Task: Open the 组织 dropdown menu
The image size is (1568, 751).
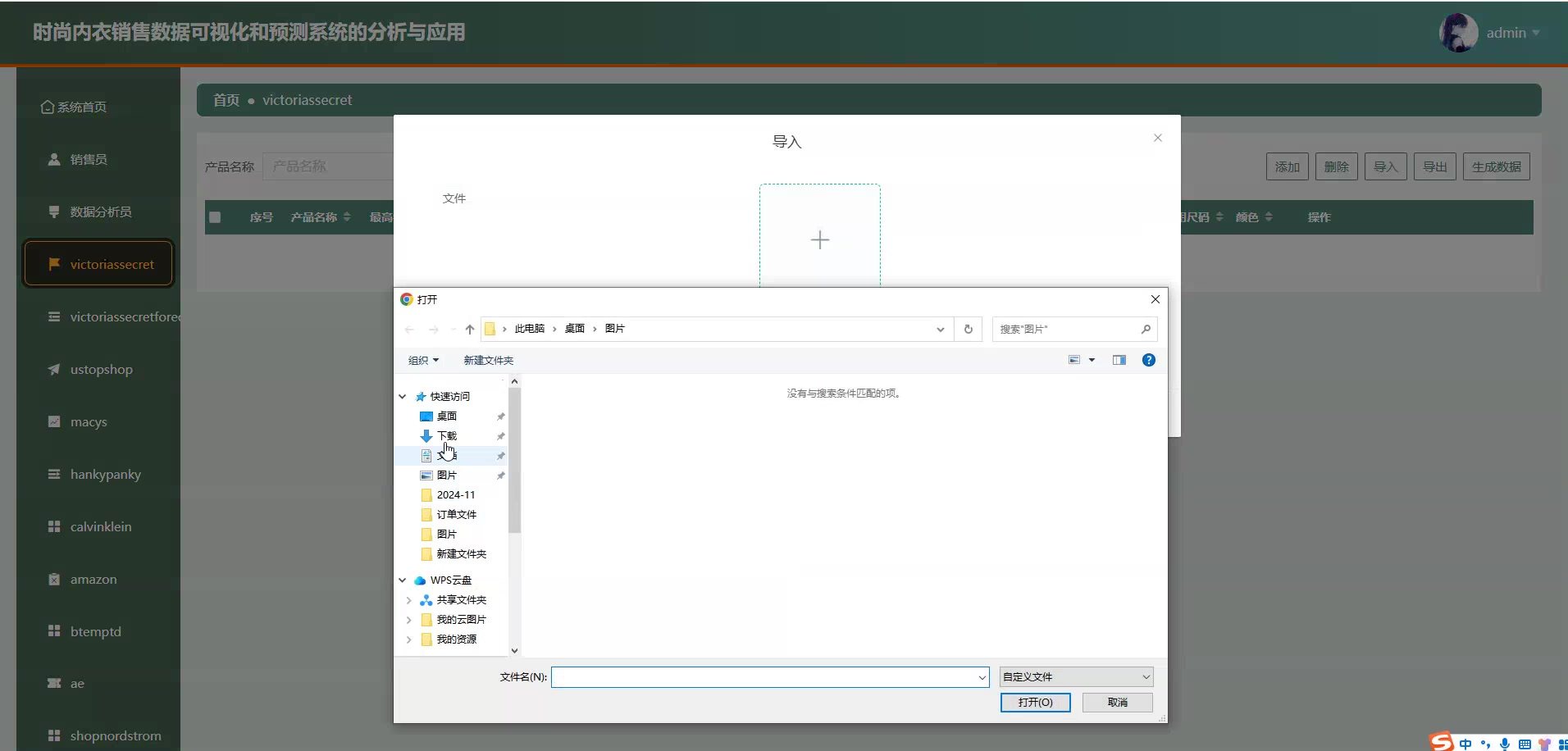Action: [x=423, y=360]
